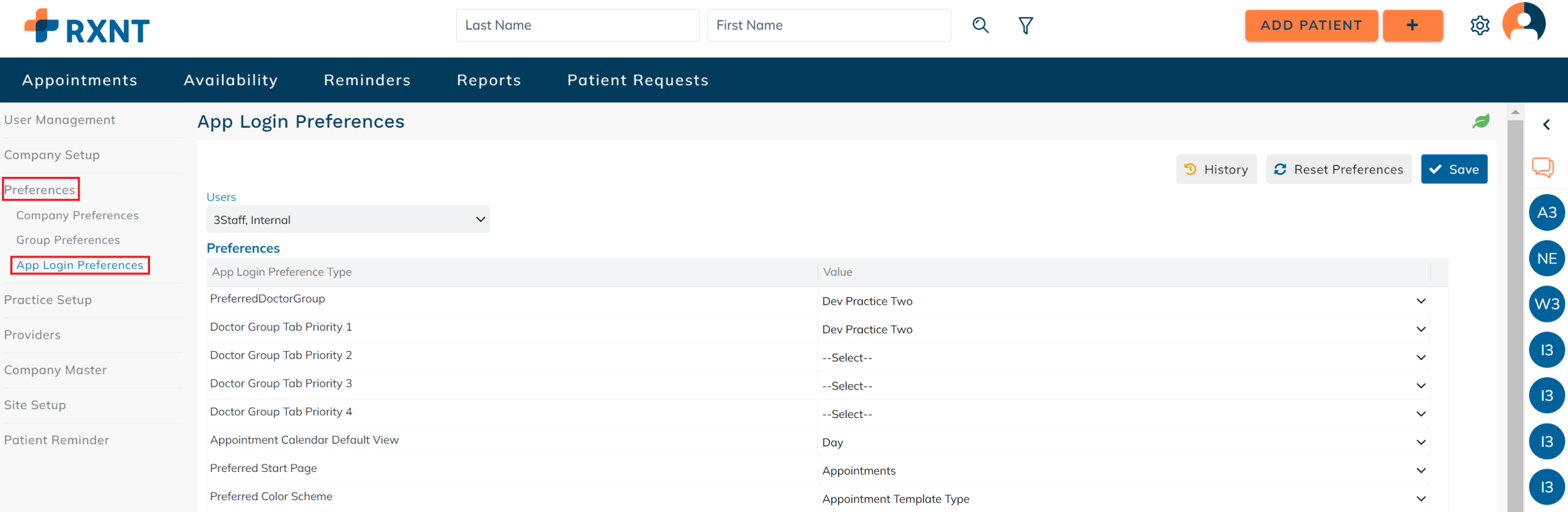Open the user profile avatar
1568x512 pixels.
pyautogui.click(x=1524, y=23)
